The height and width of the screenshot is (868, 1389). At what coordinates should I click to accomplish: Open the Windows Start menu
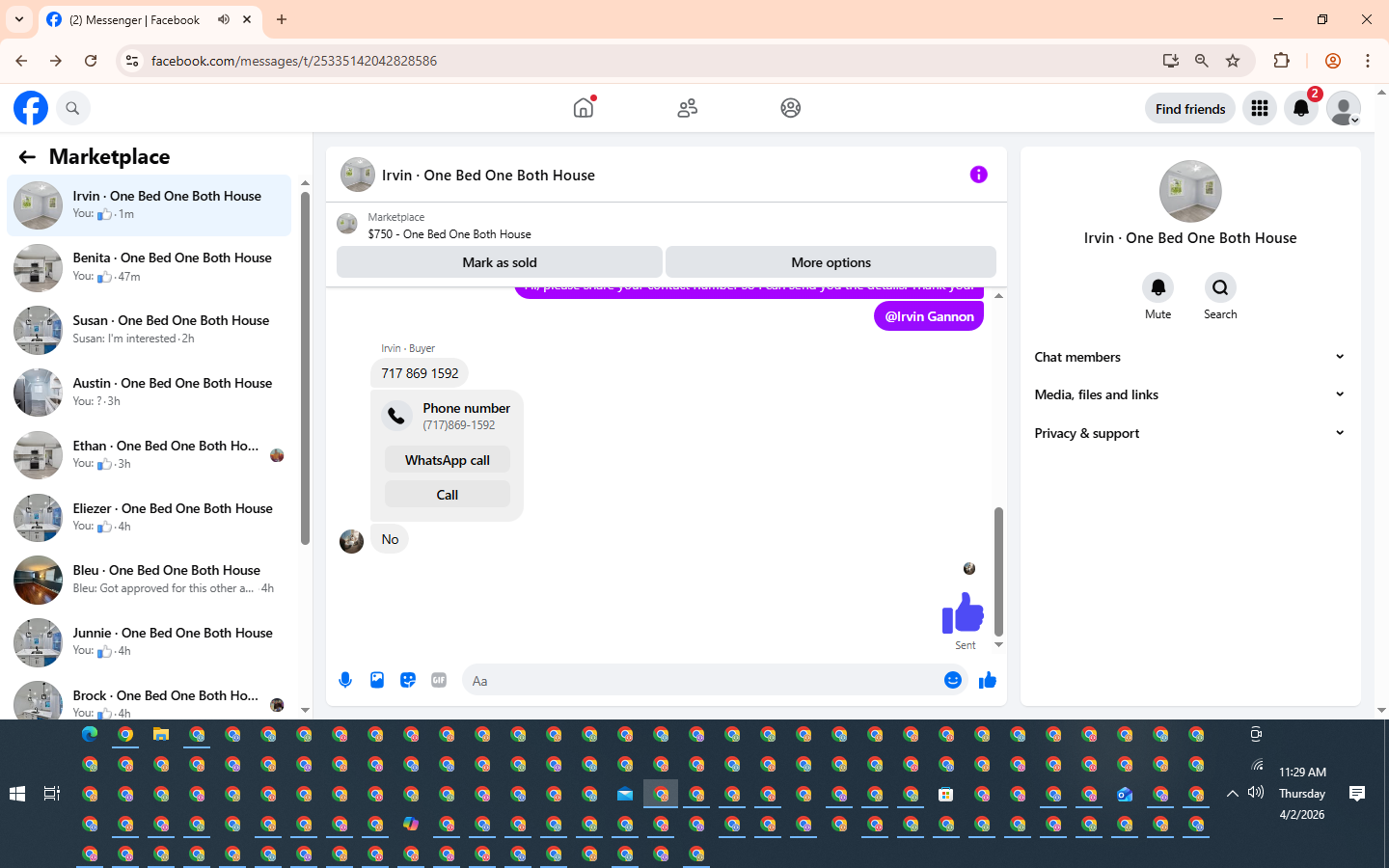tap(17, 794)
